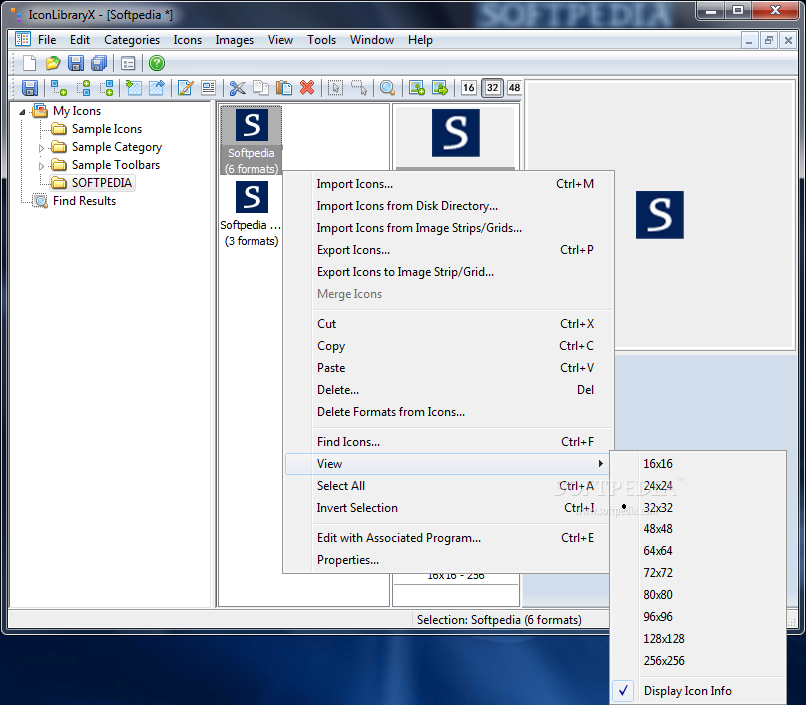Viewport: 806px width, 705px height.
Task: Open Find Results in the tree
Action: click(x=84, y=201)
